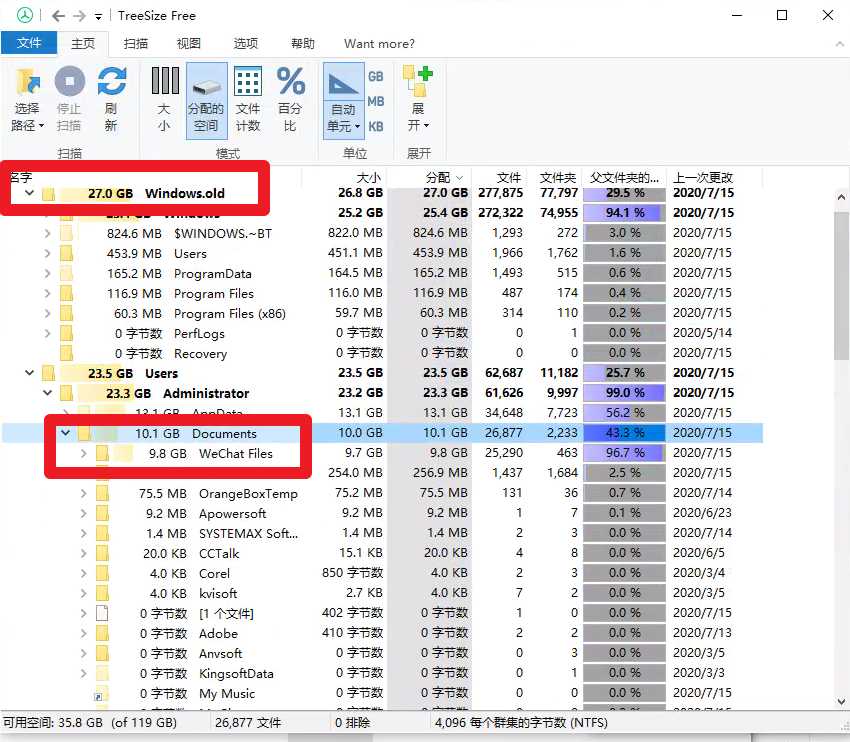This screenshot has width=850, height=742.
Task: Expand the Program Files (x86) folder
Action: (x=47, y=314)
